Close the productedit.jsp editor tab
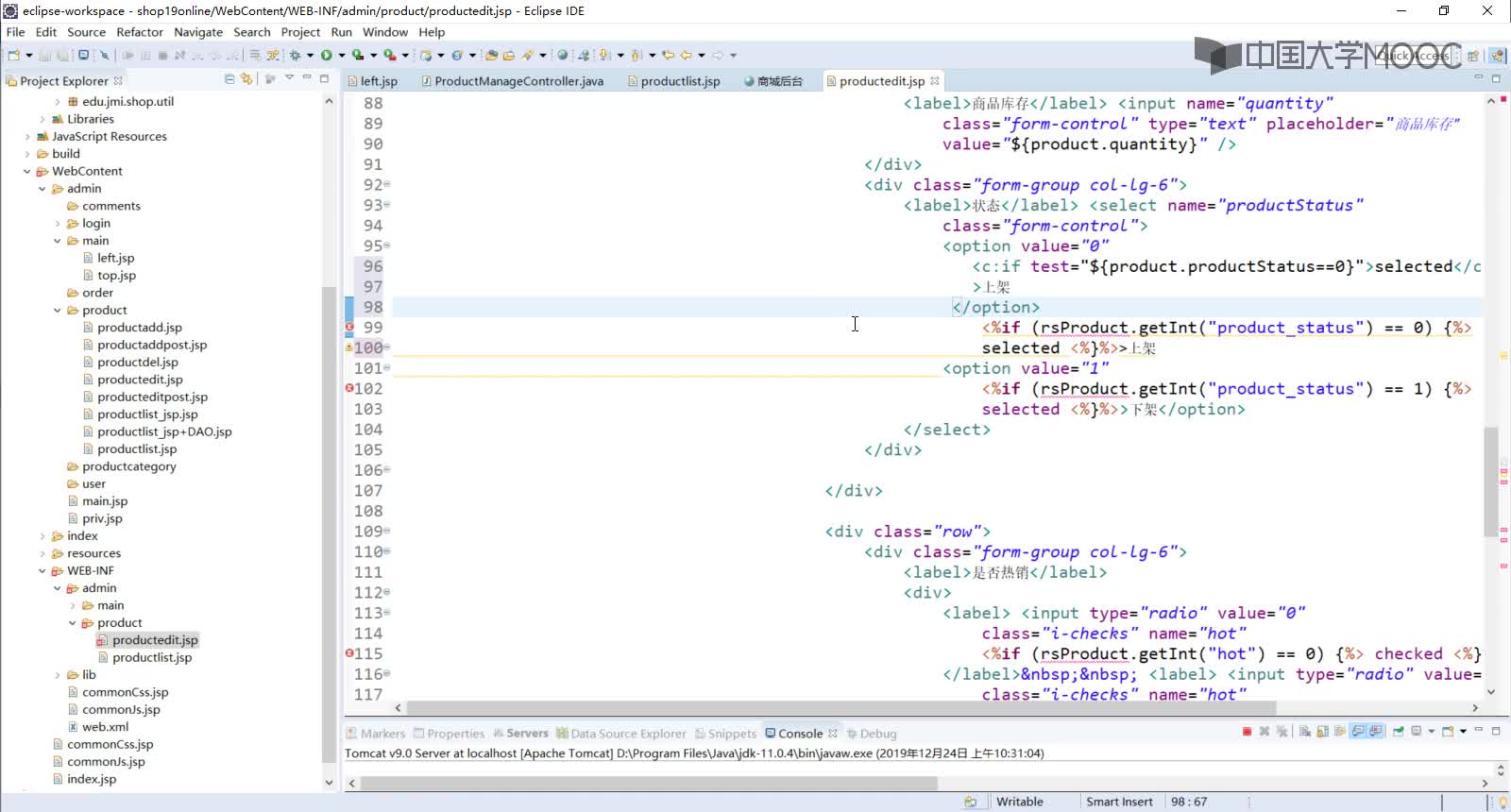The image size is (1511, 812). (934, 81)
